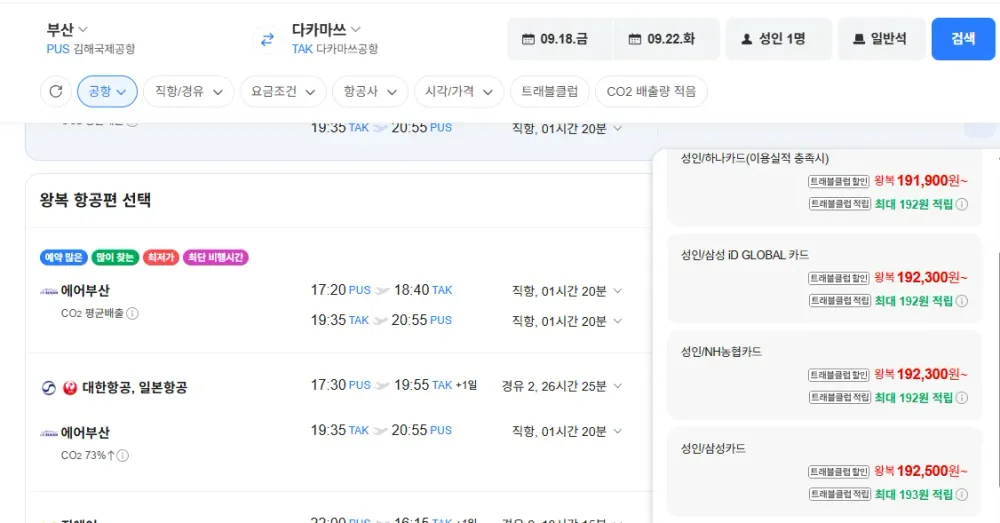Swap departure and arrival airports
Viewport: 1000px width, 523px height.
click(267, 39)
